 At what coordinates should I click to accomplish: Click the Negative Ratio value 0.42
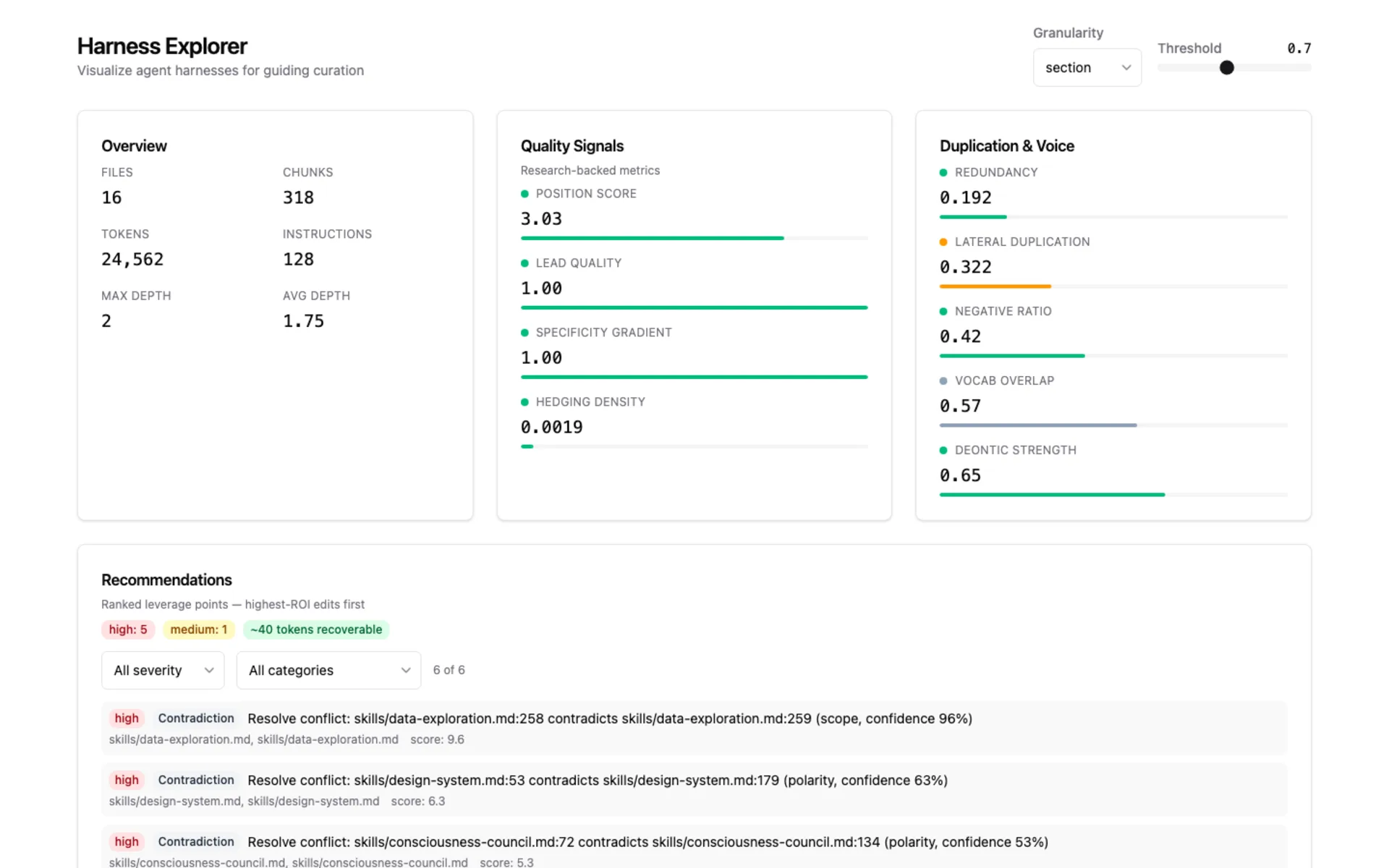(960, 337)
